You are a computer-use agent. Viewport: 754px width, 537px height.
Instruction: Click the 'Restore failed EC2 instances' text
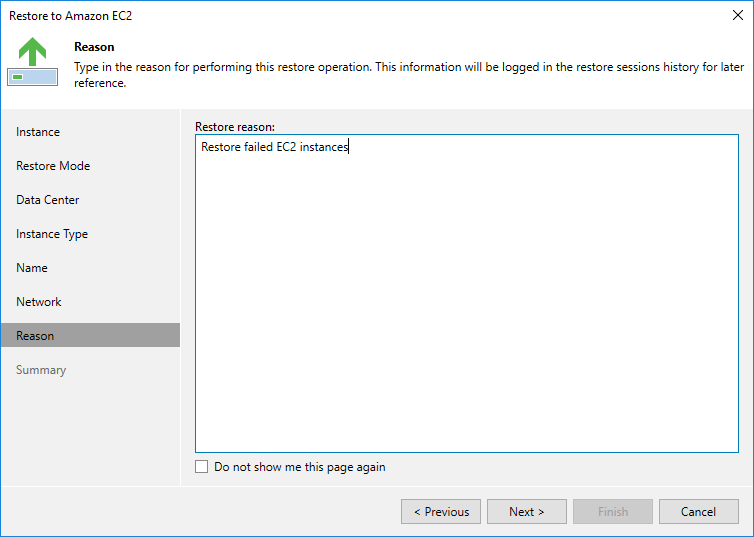[x=275, y=148]
